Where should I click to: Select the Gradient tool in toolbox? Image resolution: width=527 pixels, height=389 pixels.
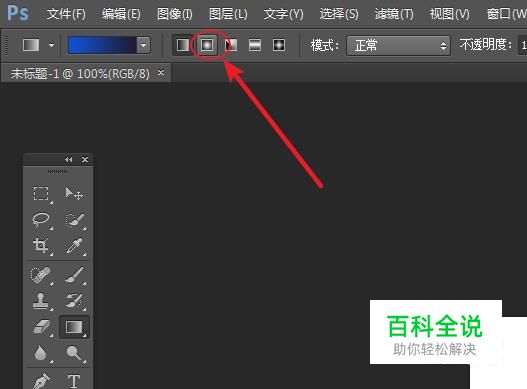pyautogui.click(x=74, y=327)
